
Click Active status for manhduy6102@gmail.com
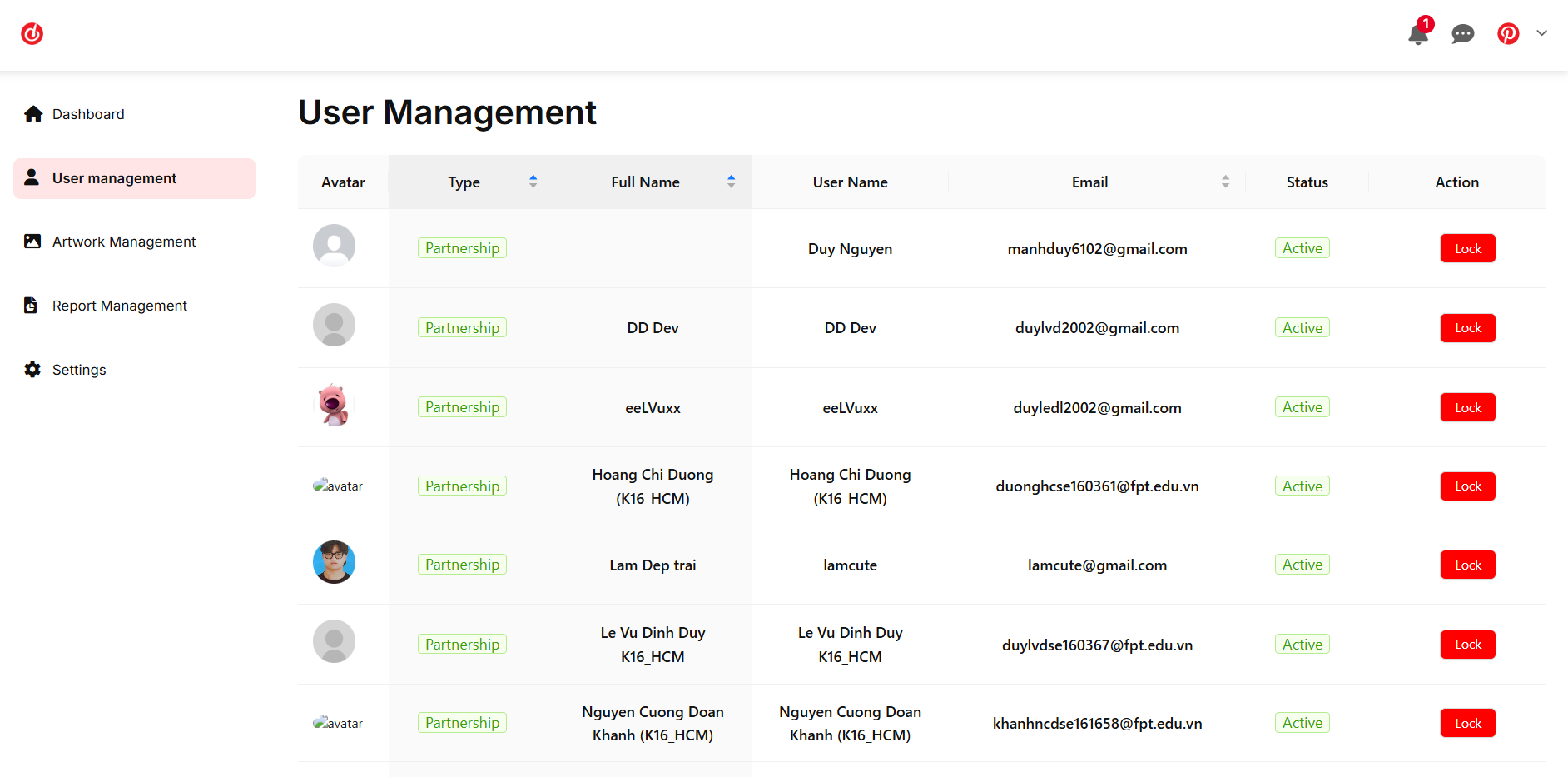tap(1302, 248)
